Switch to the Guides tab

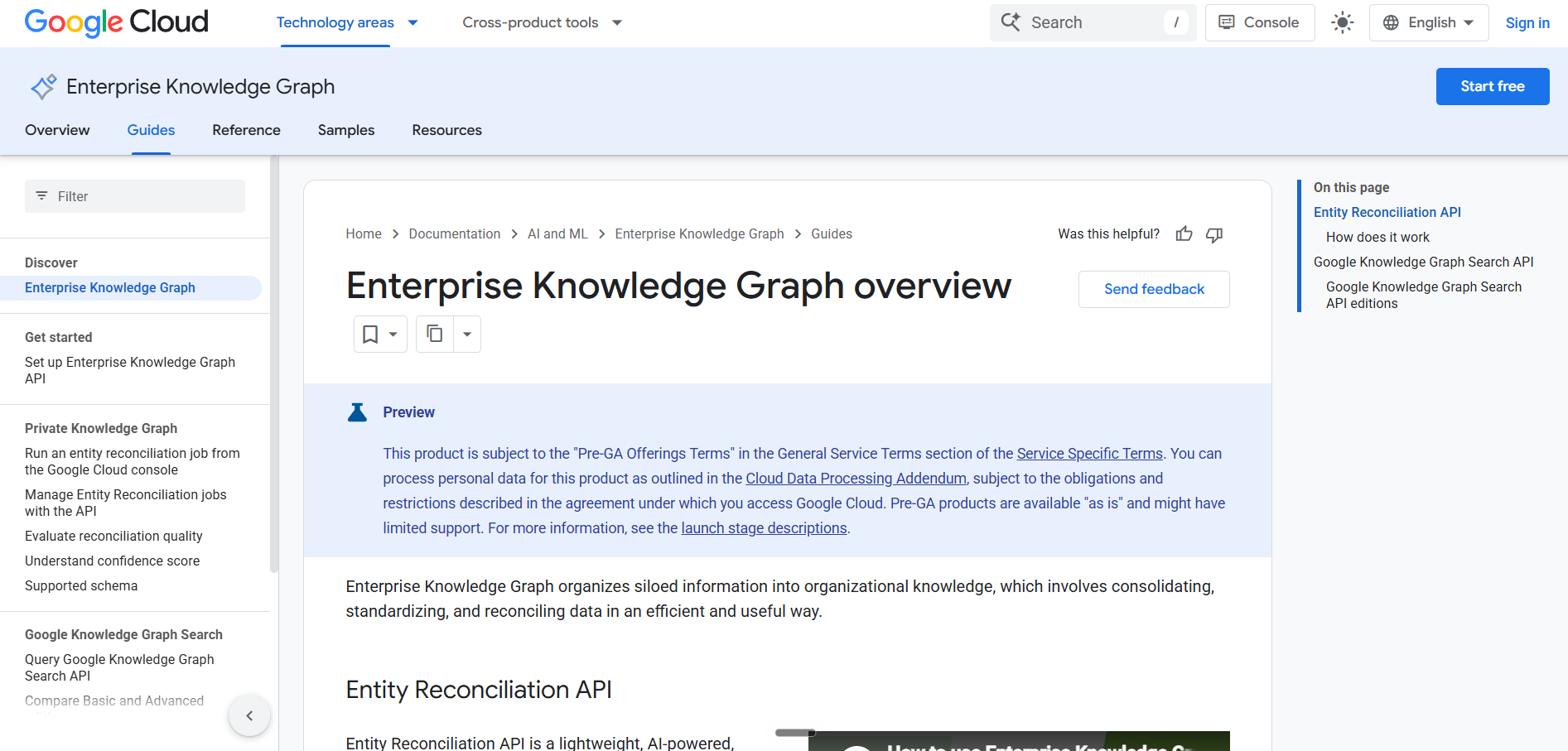pyautogui.click(x=151, y=130)
